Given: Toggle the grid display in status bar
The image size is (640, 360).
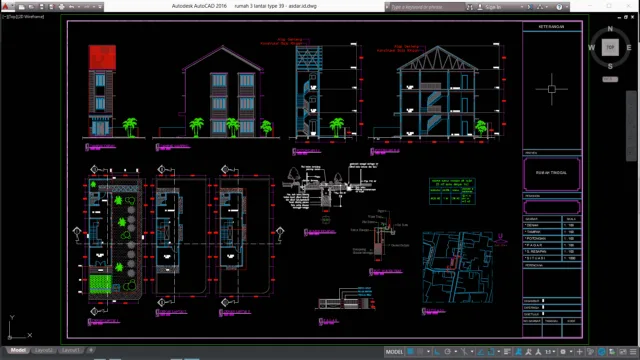Looking at the screenshot, I should point(409,352).
